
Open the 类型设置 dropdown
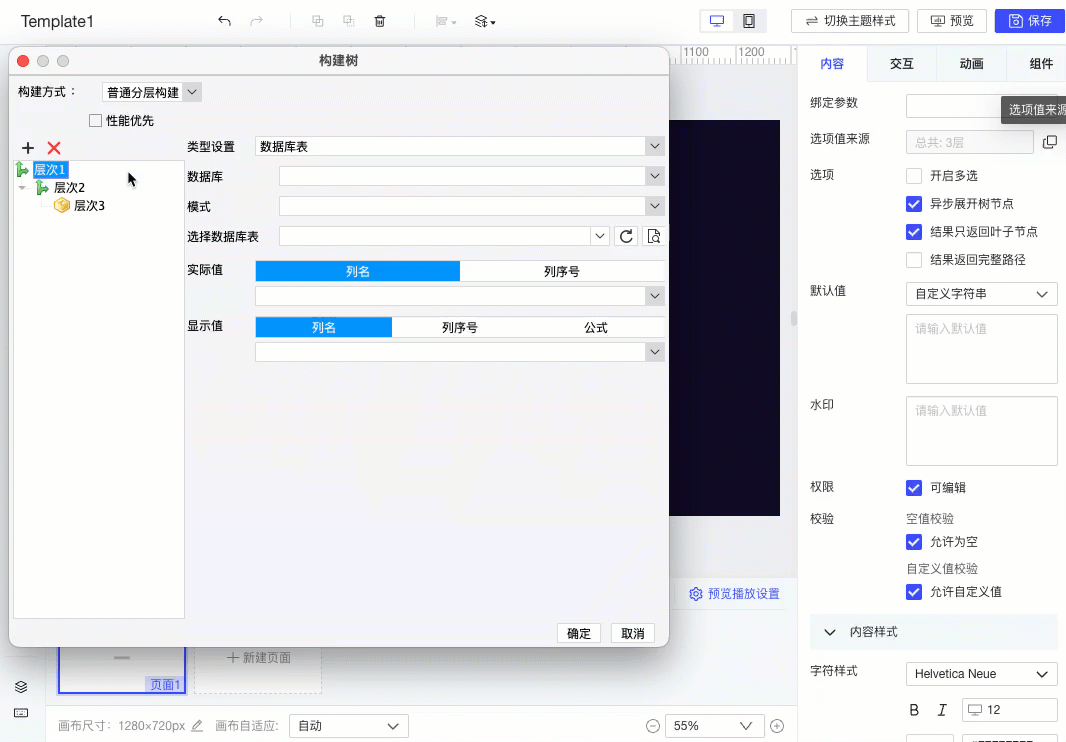[x=460, y=146]
